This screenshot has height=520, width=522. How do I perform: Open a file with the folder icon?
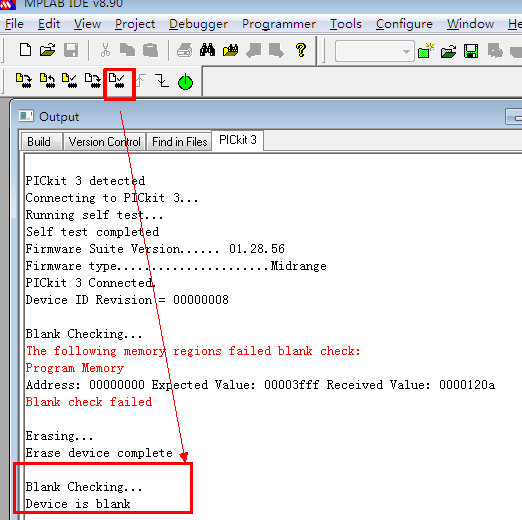[x=48, y=50]
